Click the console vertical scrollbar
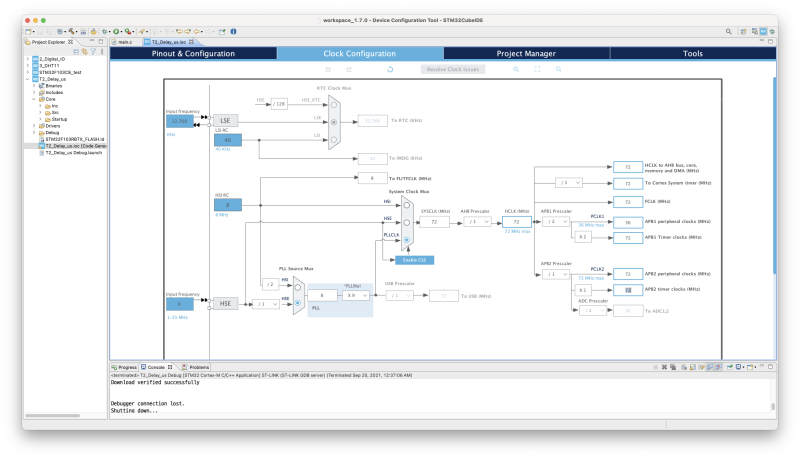The image size is (800, 459). click(773, 406)
